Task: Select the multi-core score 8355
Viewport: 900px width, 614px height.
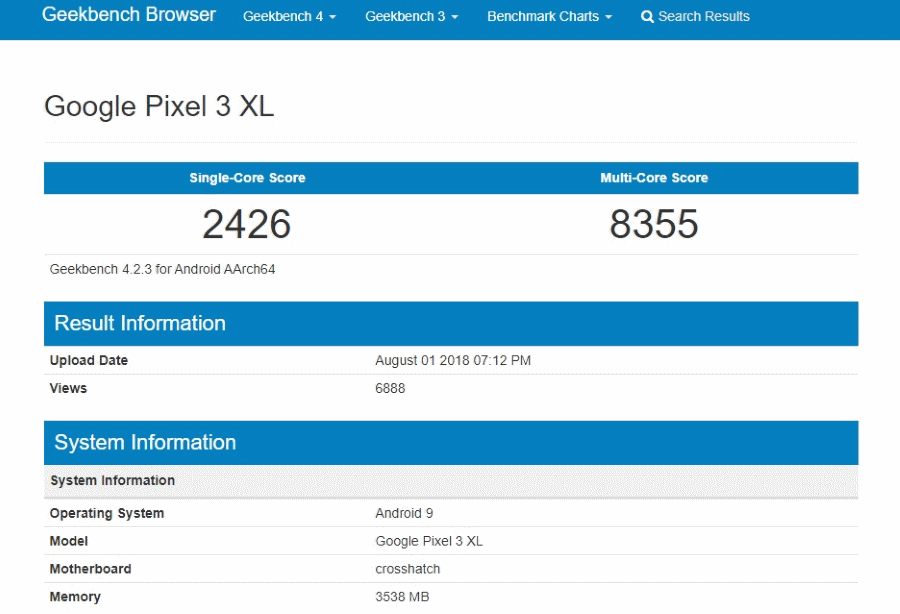Action: (654, 224)
